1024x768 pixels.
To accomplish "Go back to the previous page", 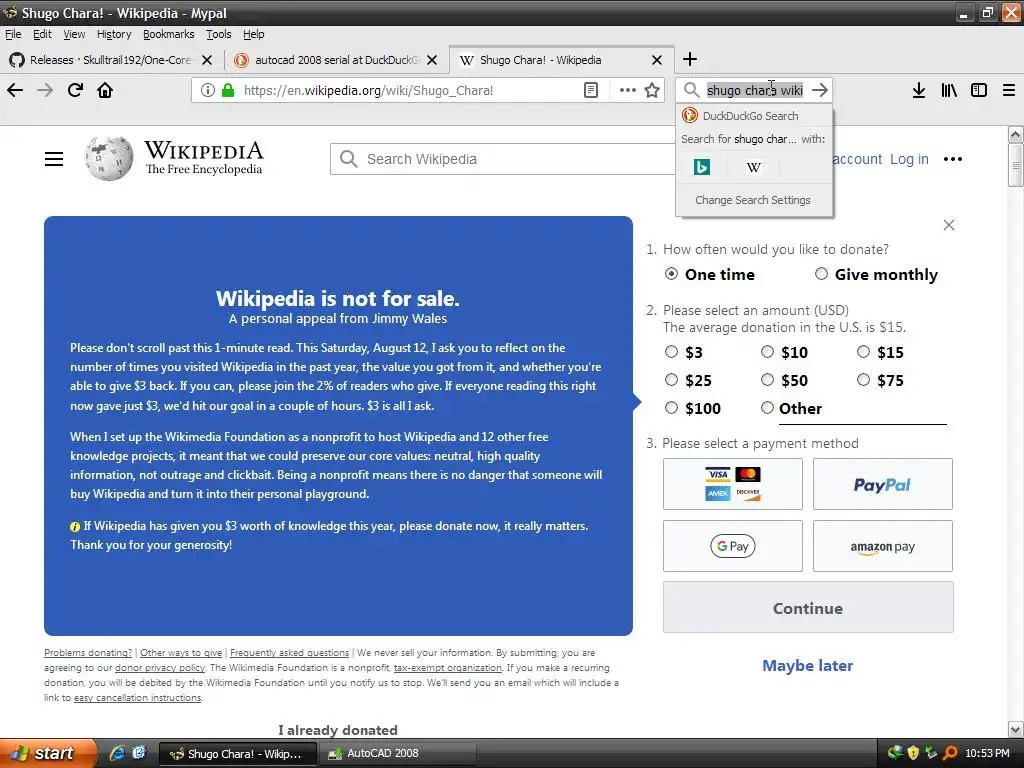I will (x=15, y=90).
